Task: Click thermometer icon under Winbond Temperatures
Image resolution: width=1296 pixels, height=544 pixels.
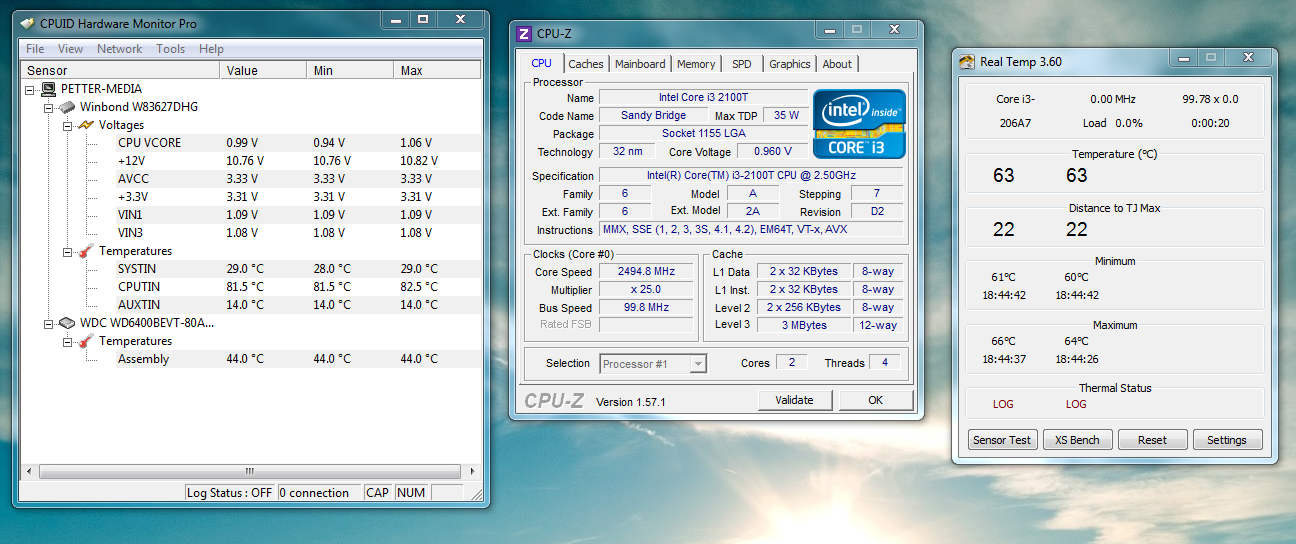Action: (x=86, y=251)
